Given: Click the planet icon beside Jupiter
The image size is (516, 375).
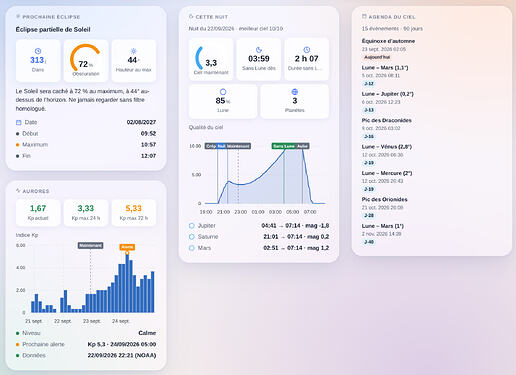Looking at the screenshot, I should coord(192,226).
